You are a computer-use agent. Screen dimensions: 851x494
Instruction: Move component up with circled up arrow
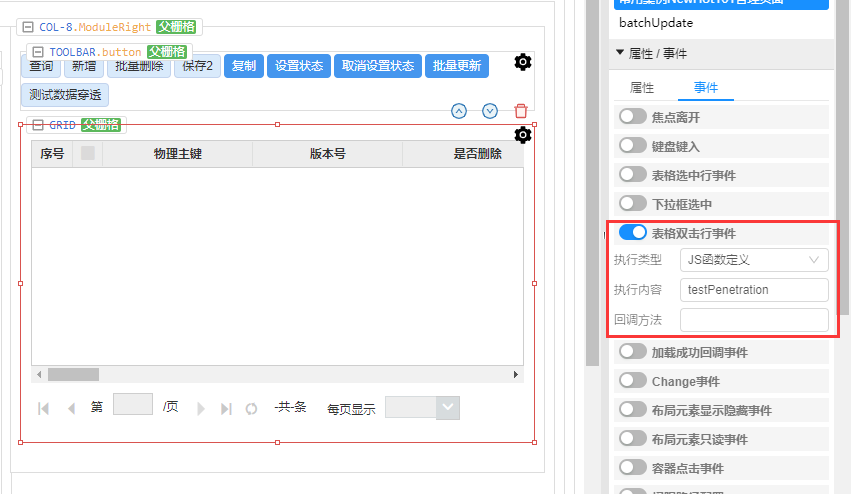click(459, 111)
